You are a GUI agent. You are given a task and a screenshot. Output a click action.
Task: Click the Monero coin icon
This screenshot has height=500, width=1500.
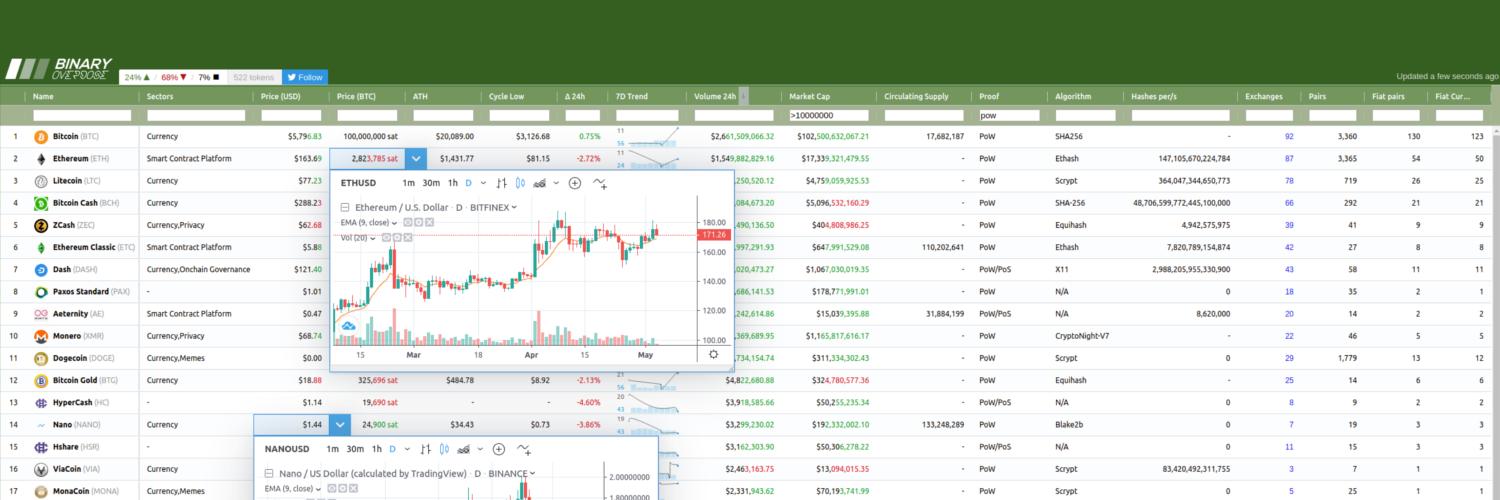point(41,336)
